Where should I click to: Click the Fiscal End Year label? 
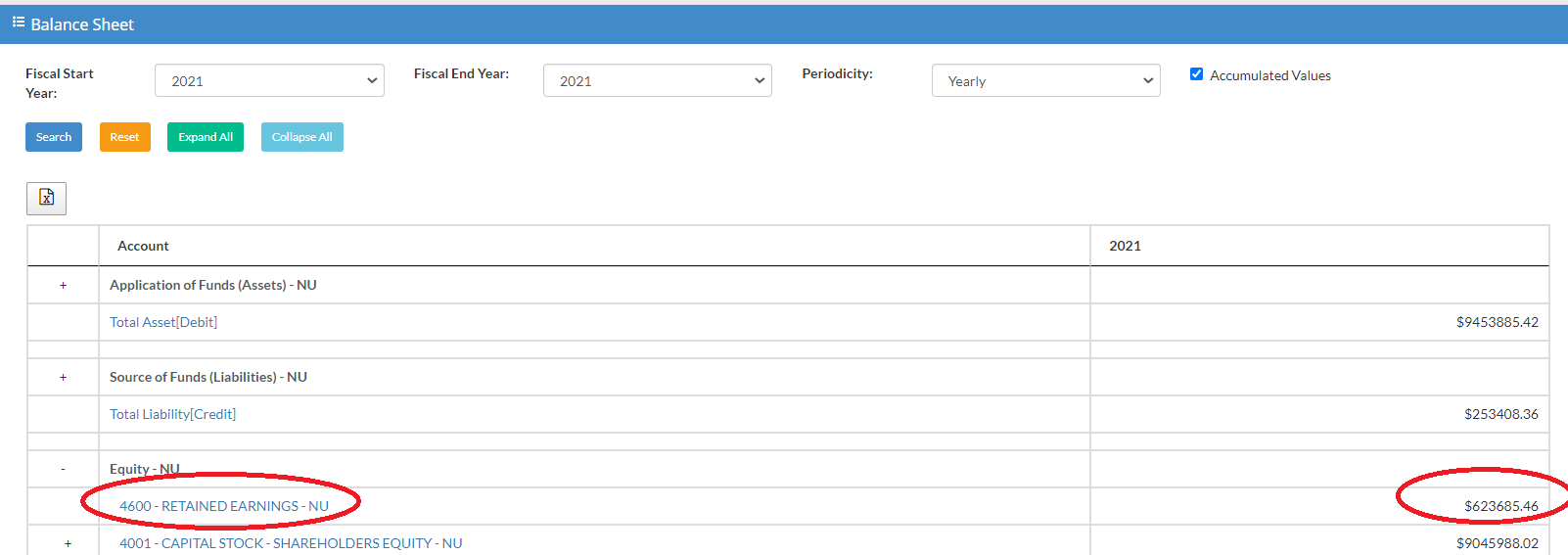tap(461, 73)
